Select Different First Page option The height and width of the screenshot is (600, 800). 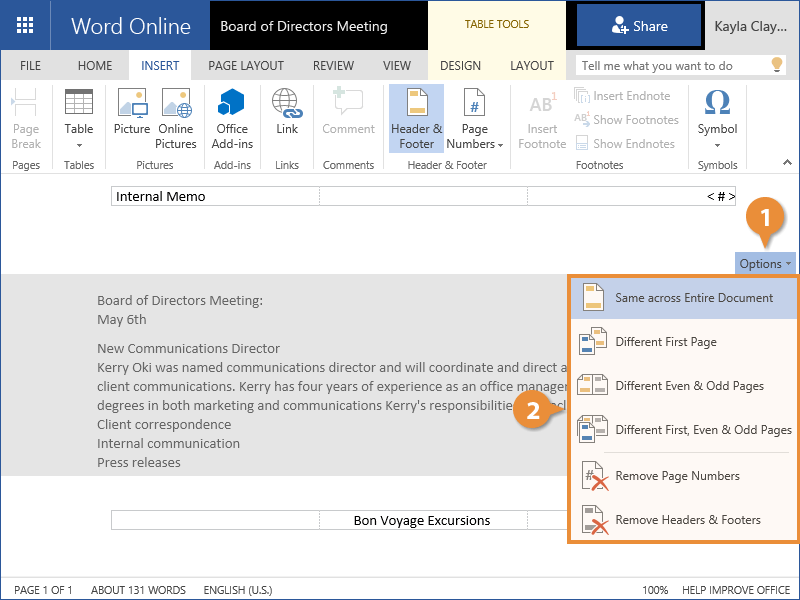point(665,342)
